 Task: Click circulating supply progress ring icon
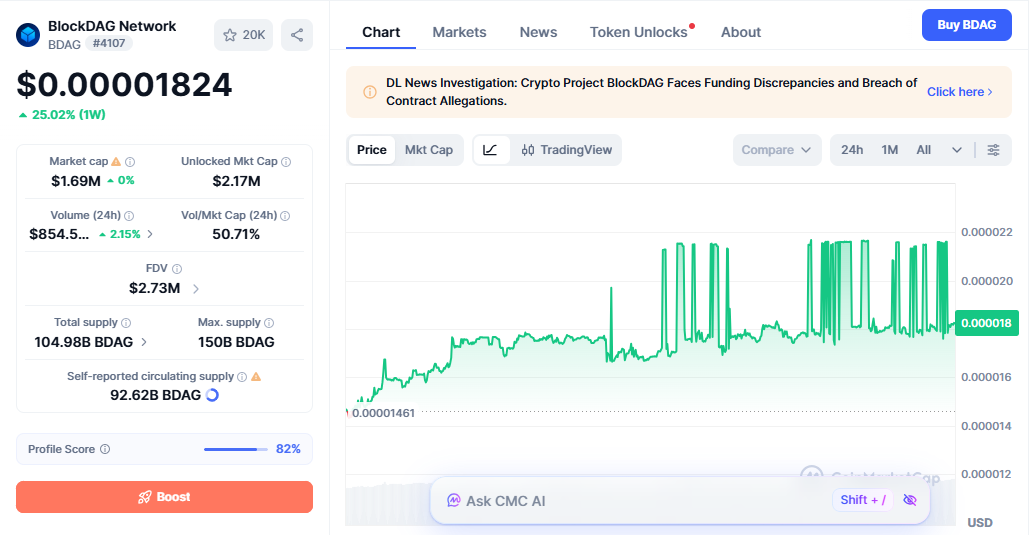[212, 395]
